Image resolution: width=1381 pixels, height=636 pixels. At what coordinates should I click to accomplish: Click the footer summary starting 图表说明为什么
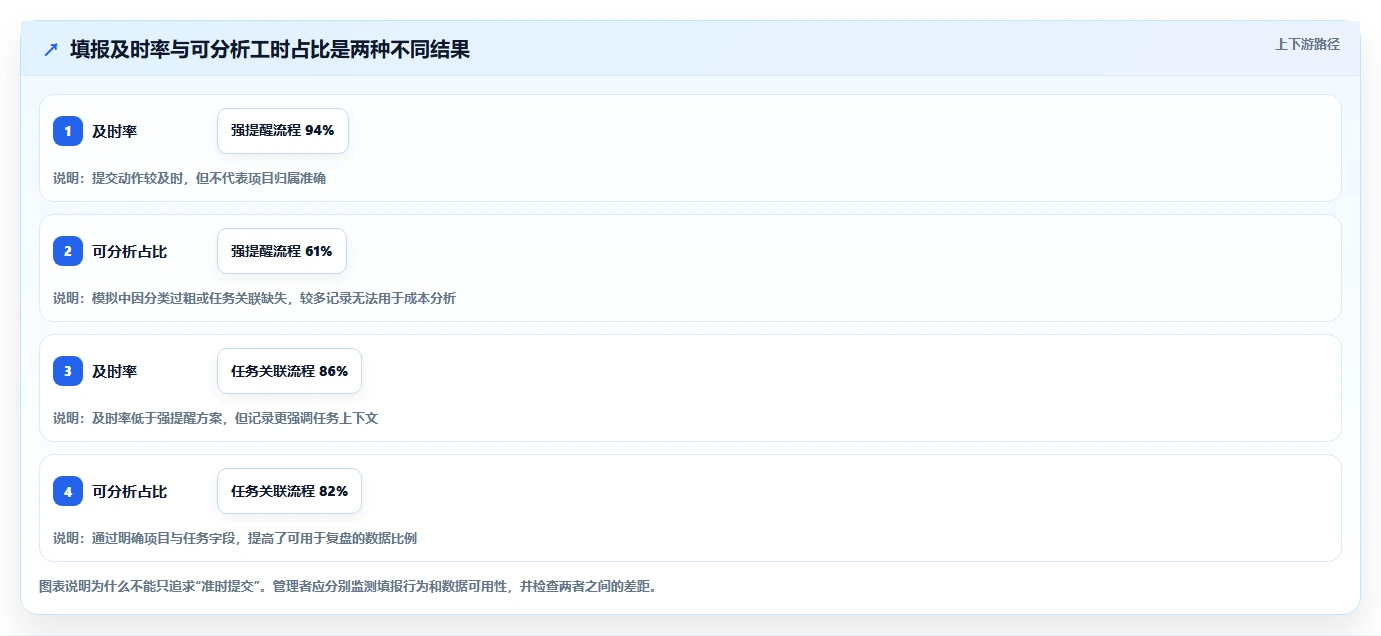[348, 586]
